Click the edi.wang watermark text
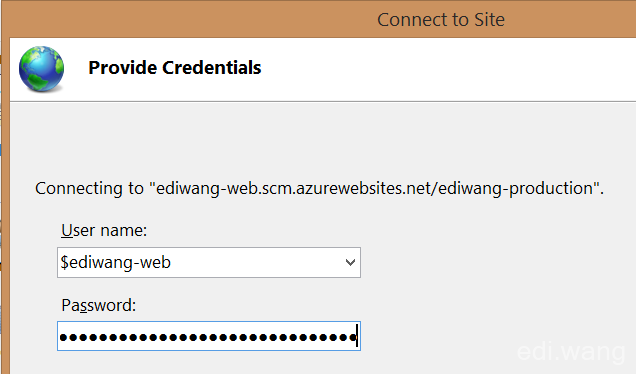This screenshot has width=636, height=374. pyautogui.click(x=571, y=352)
